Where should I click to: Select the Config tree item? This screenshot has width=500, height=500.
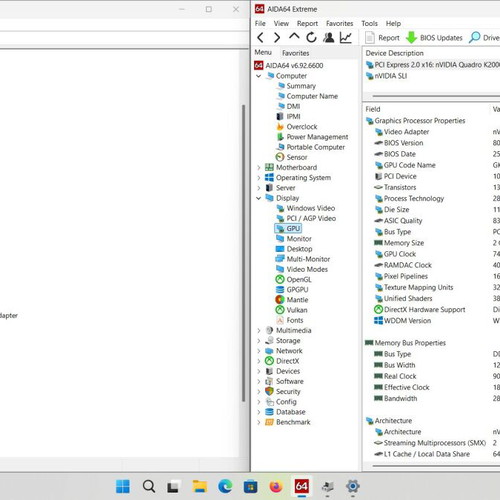point(281,402)
